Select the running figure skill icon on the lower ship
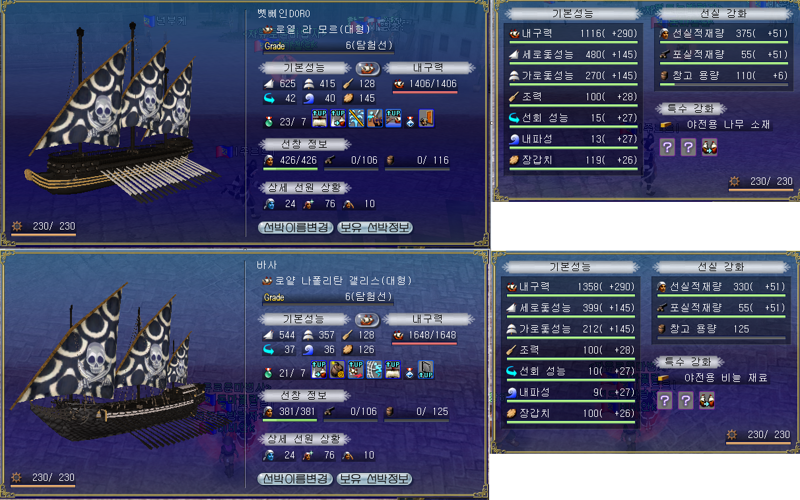This screenshot has width=800, height=500. [x=374, y=369]
